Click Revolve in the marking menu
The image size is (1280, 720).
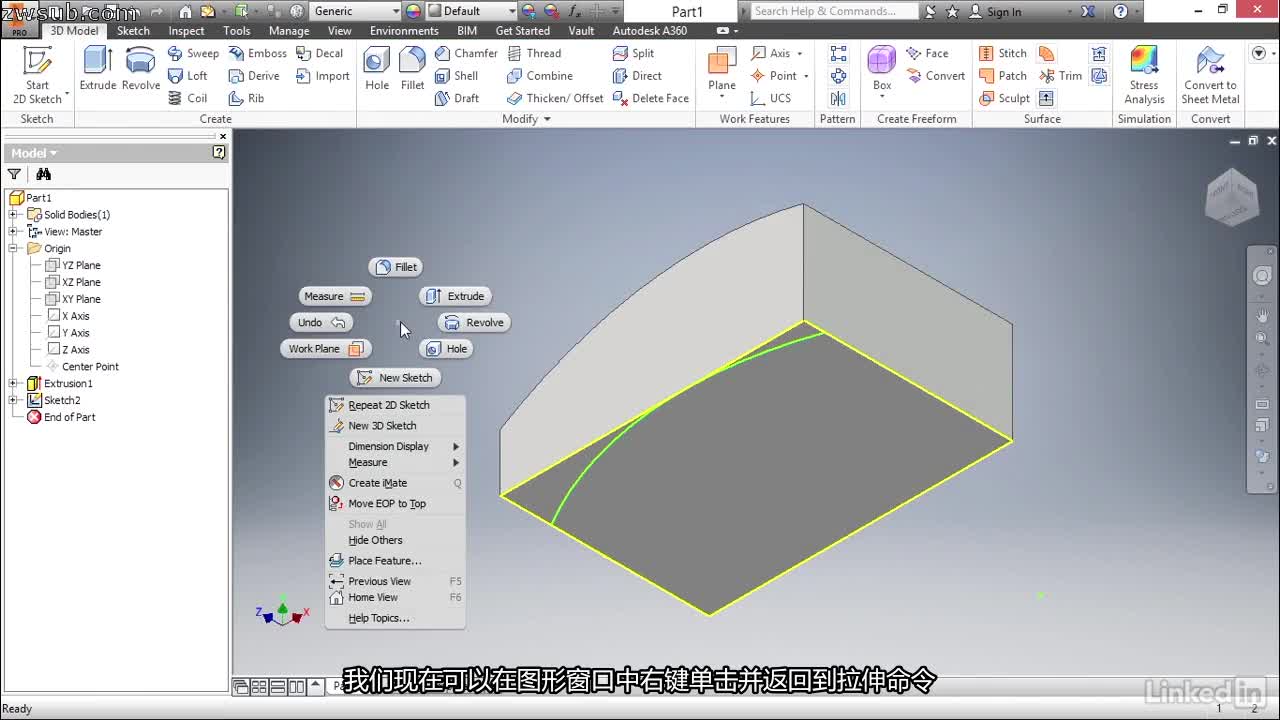tap(474, 322)
